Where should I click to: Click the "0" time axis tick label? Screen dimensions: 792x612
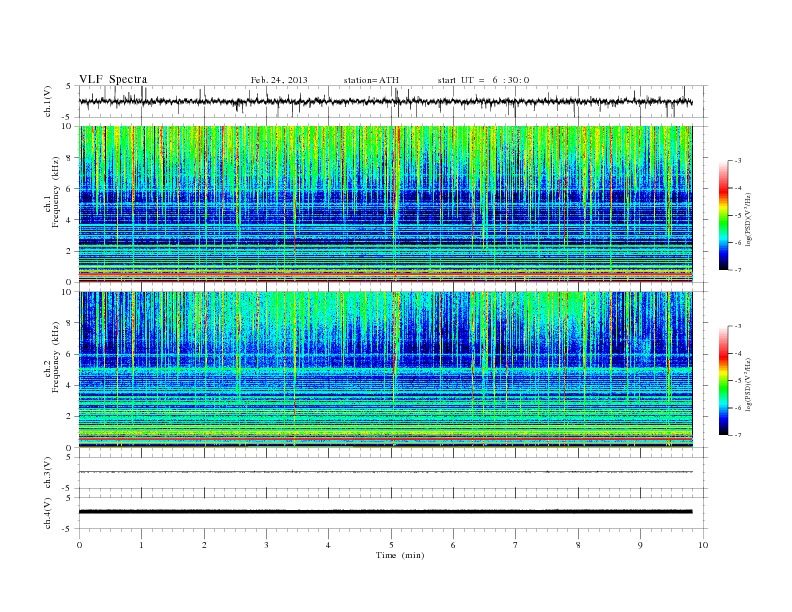pos(79,545)
